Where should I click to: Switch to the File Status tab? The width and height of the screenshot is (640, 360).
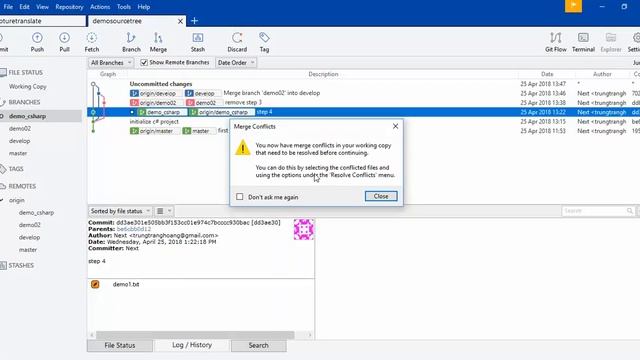[x=120, y=345]
